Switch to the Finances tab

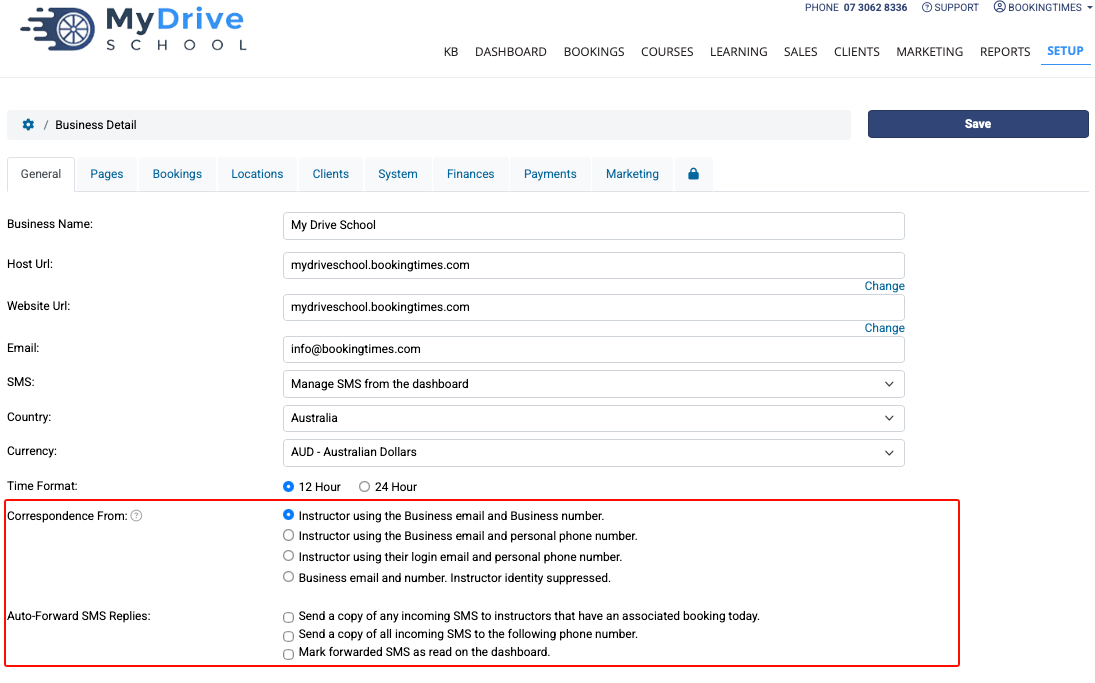tap(471, 174)
